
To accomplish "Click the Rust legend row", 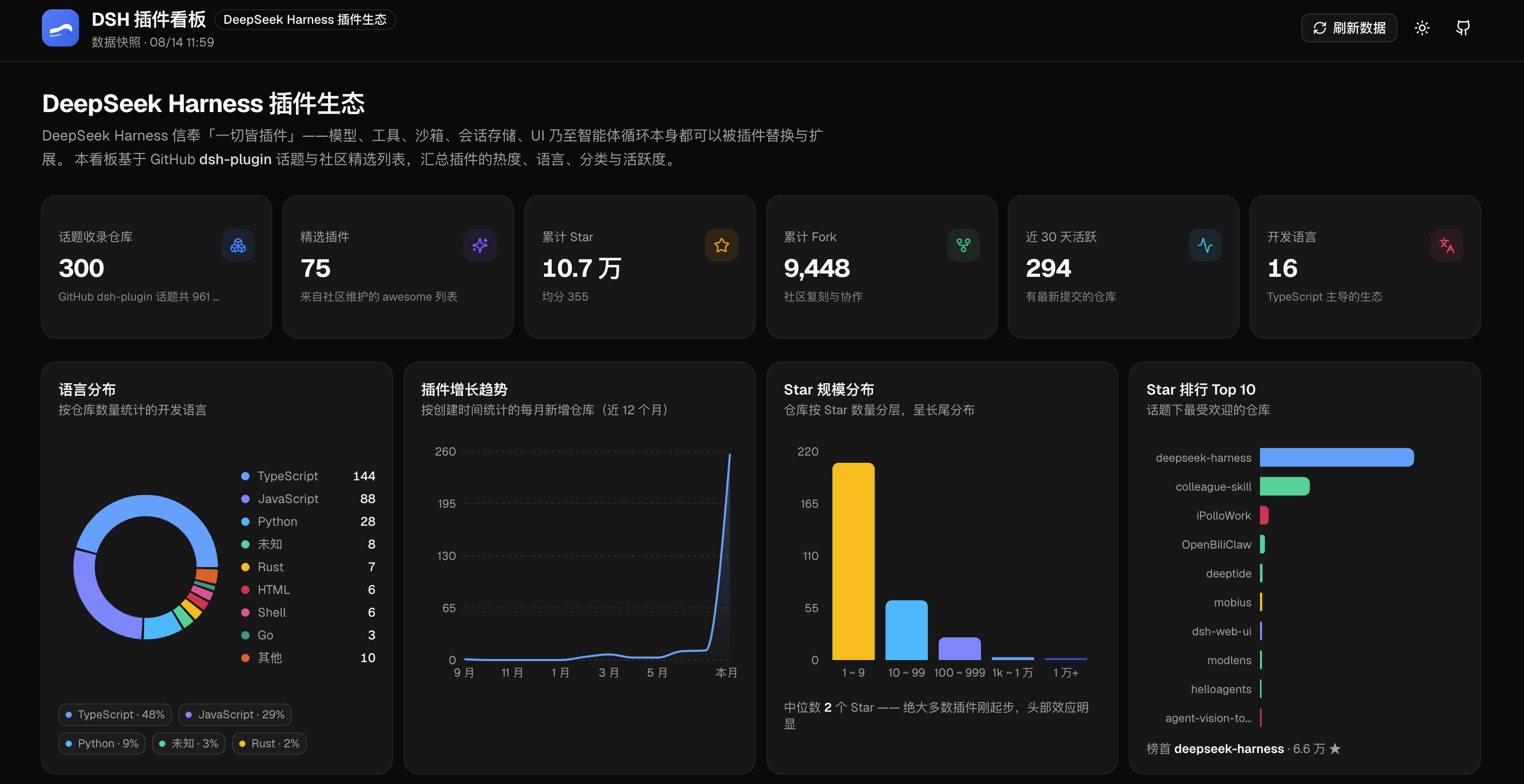I will (307, 567).
